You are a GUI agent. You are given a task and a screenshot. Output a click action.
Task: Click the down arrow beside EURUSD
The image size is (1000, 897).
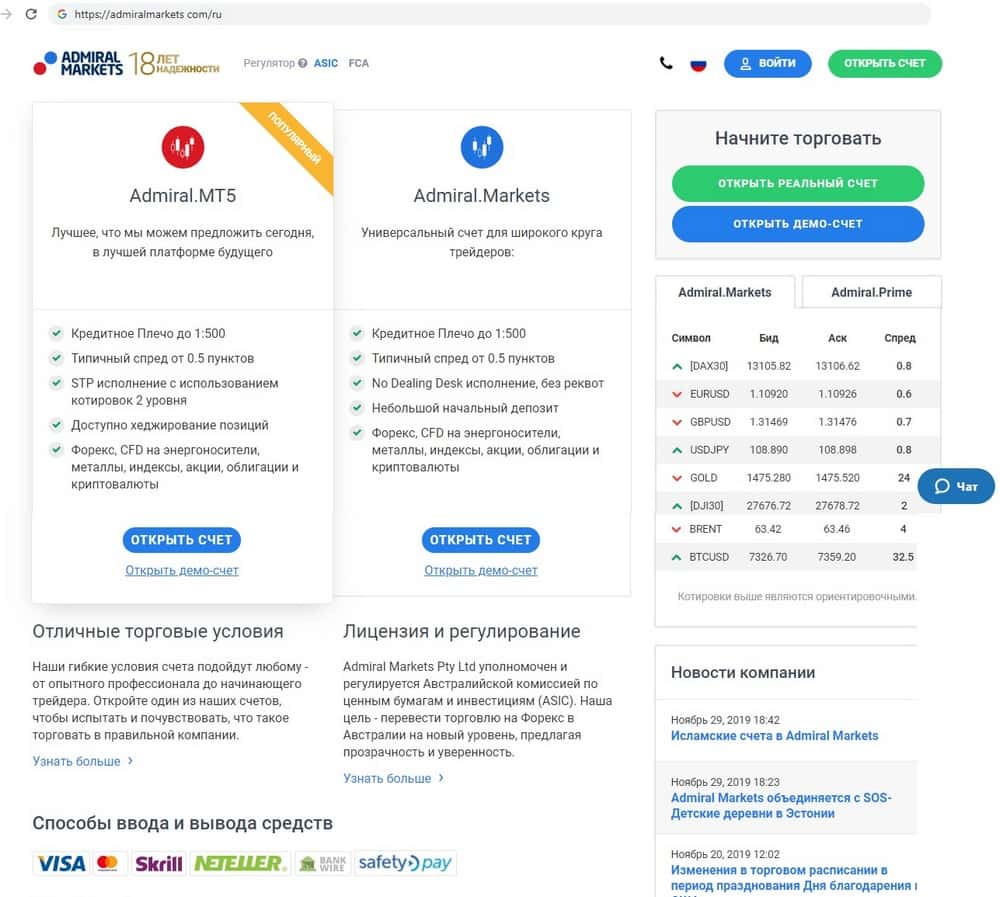[677, 394]
